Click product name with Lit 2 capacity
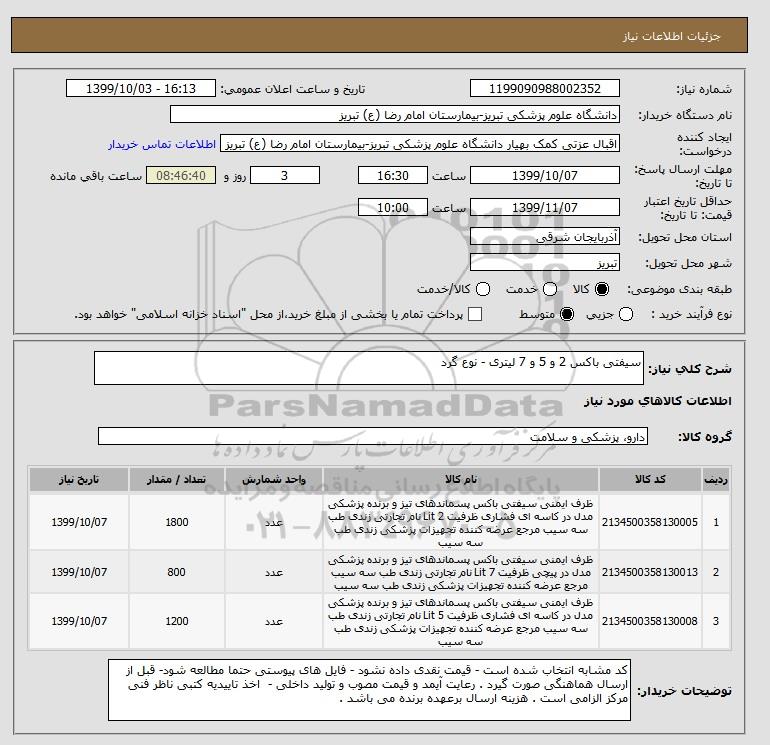This screenshot has width=770, height=745. point(461,523)
